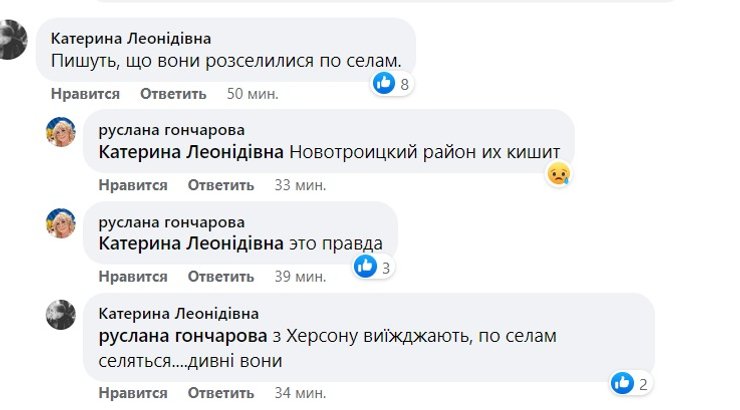740x410 pixels.
Task: Click the mention "Катерина Леонідівна" in the "это правда" reply
Action: [x=191, y=243]
